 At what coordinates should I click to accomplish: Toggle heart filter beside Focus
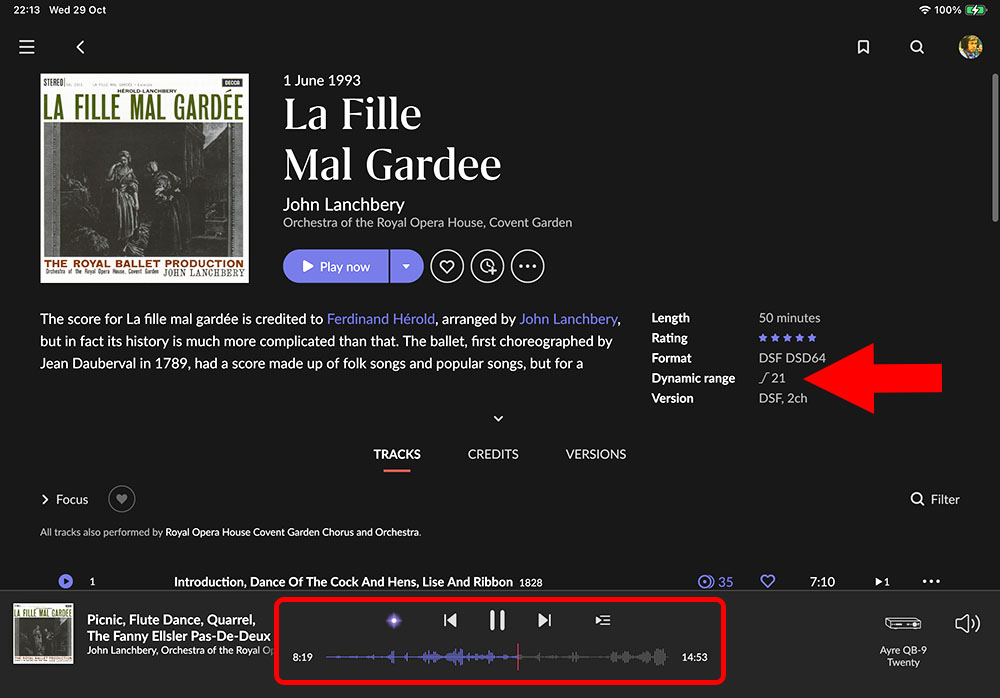tap(121, 499)
